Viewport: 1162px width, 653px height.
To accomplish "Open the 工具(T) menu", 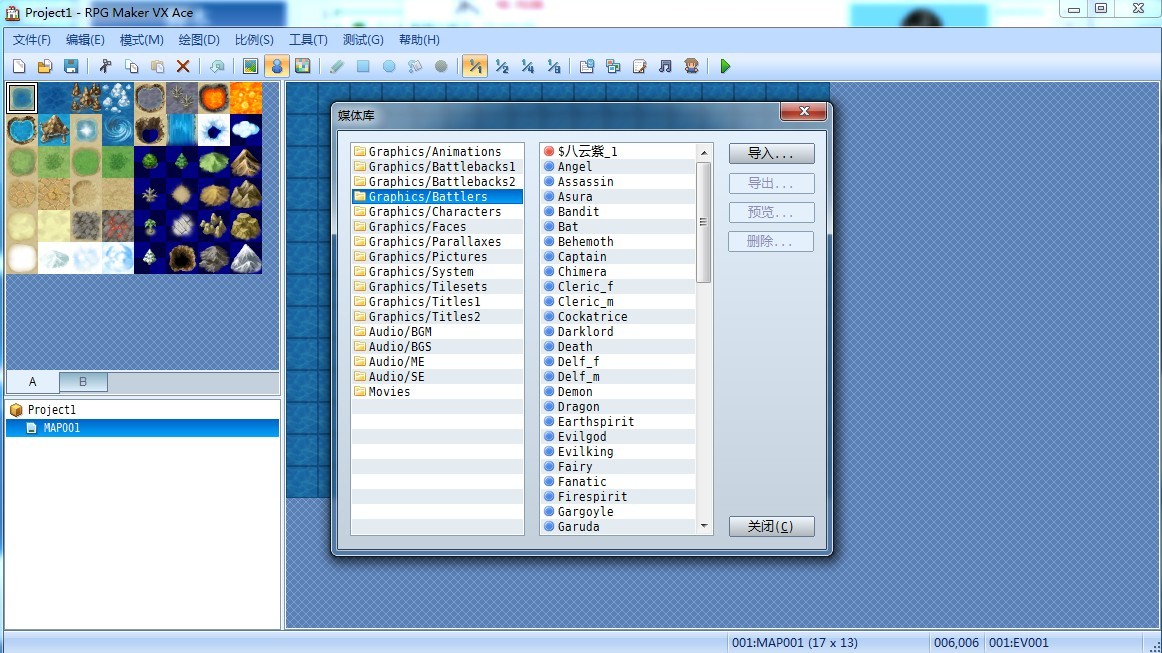I will pos(308,40).
